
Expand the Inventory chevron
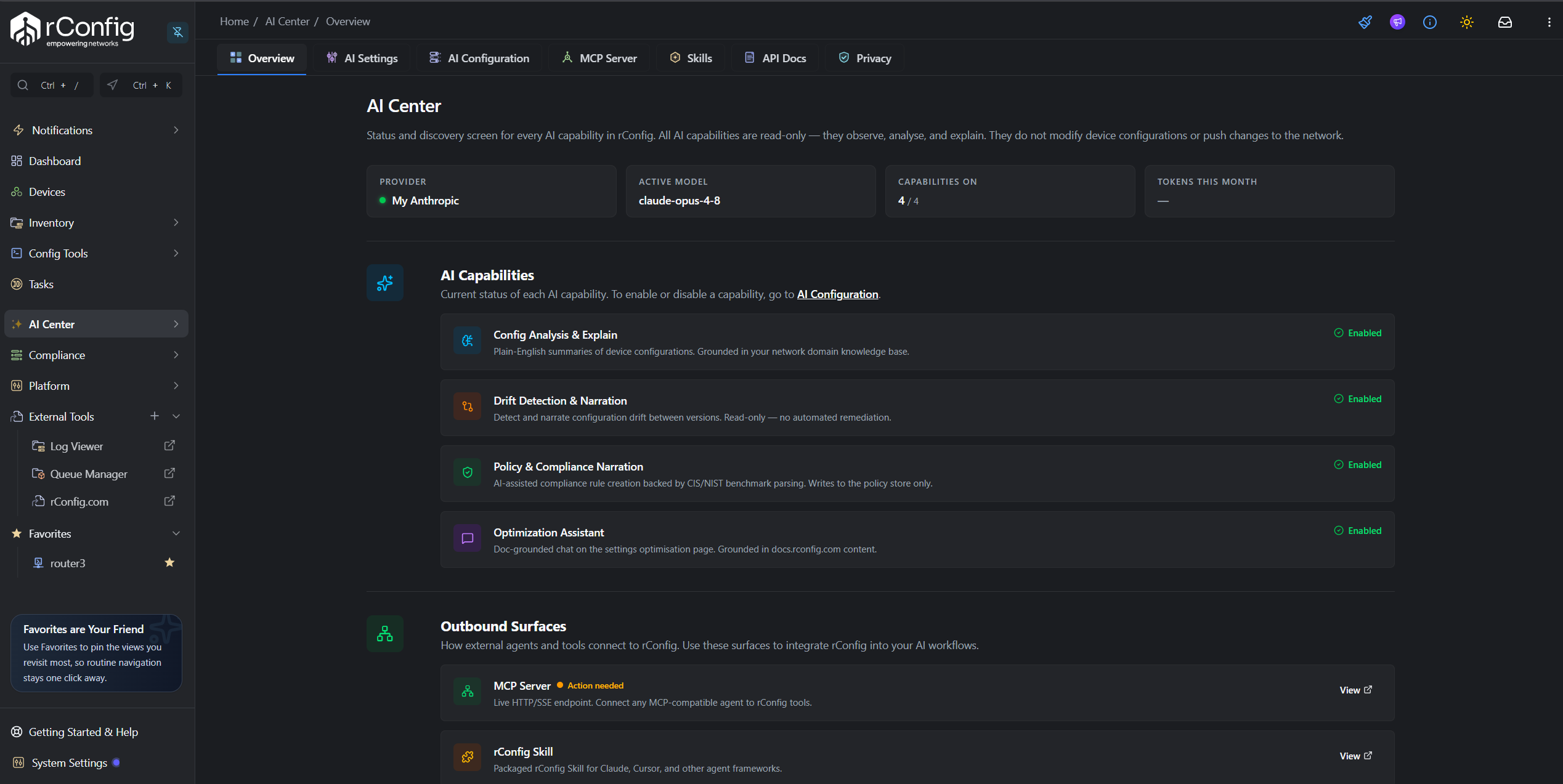[176, 222]
